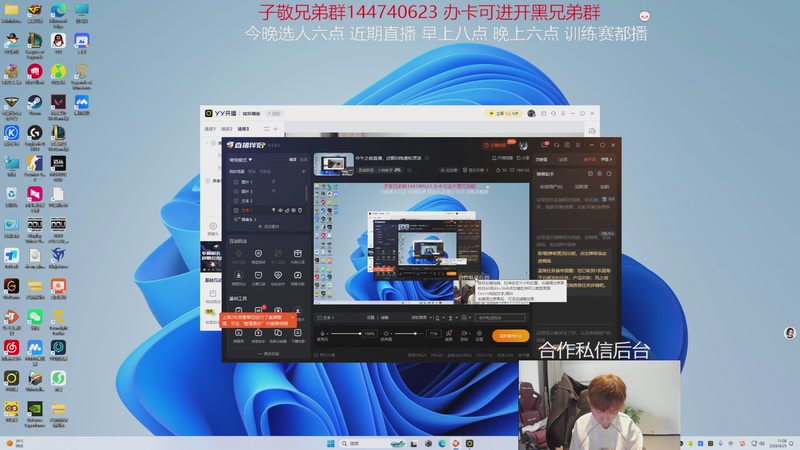The width and height of the screenshot is (800, 450).
Task: Open font color A dropdown
Action: [x=438, y=317]
